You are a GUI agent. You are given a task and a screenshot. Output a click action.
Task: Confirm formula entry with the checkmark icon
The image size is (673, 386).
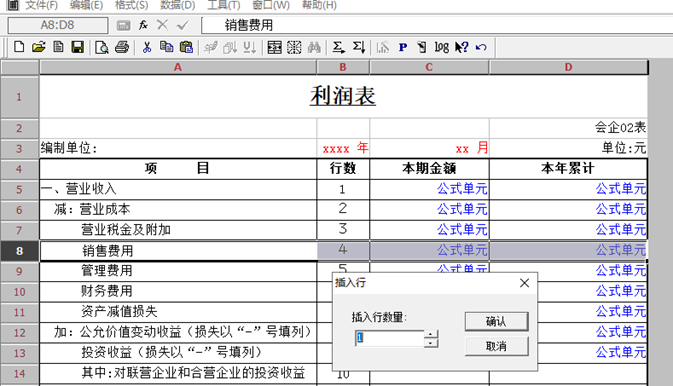point(182,25)
